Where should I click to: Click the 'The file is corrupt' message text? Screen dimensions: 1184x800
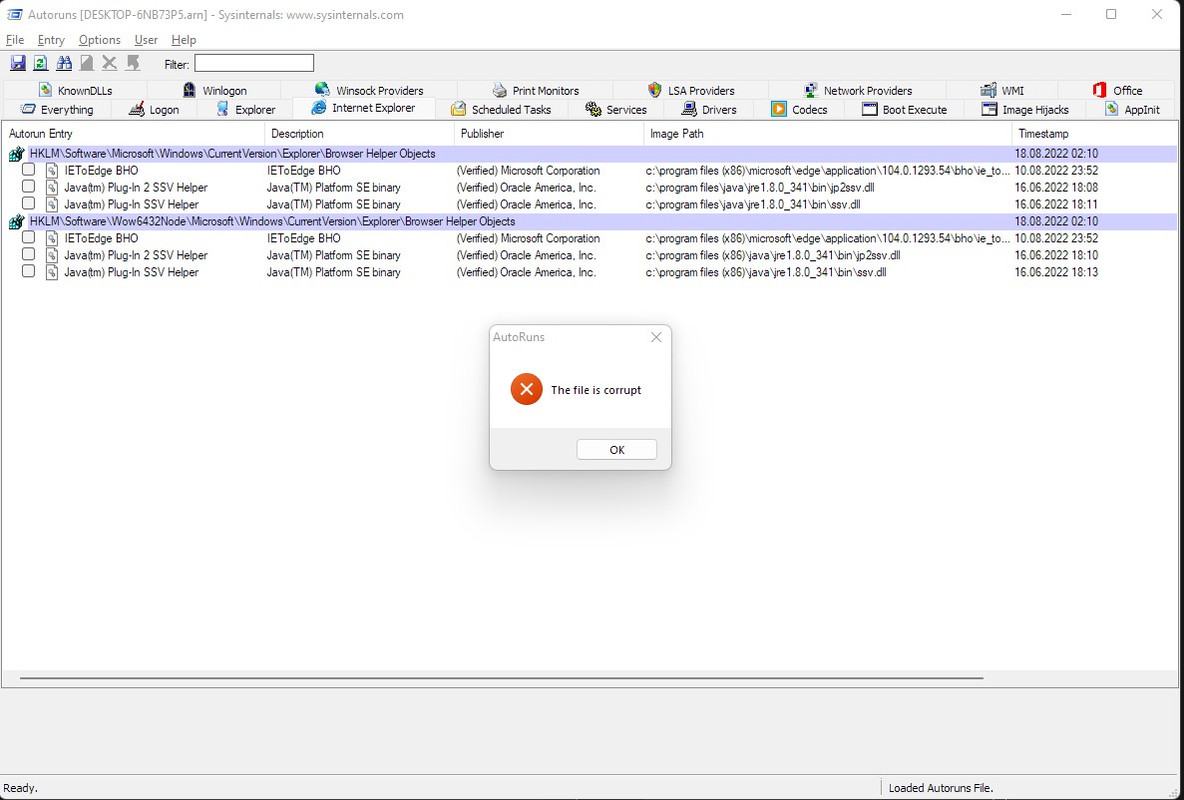[596, 390]
